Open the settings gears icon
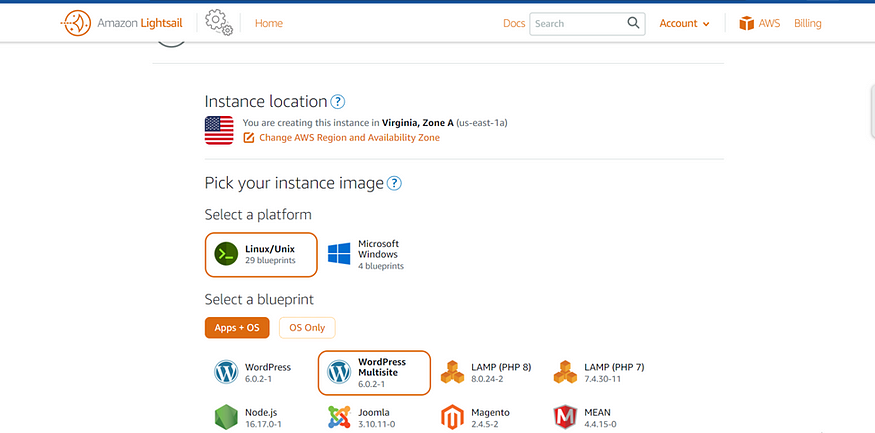Viewport: 875px width, 433px height. (x=219, y=23)
